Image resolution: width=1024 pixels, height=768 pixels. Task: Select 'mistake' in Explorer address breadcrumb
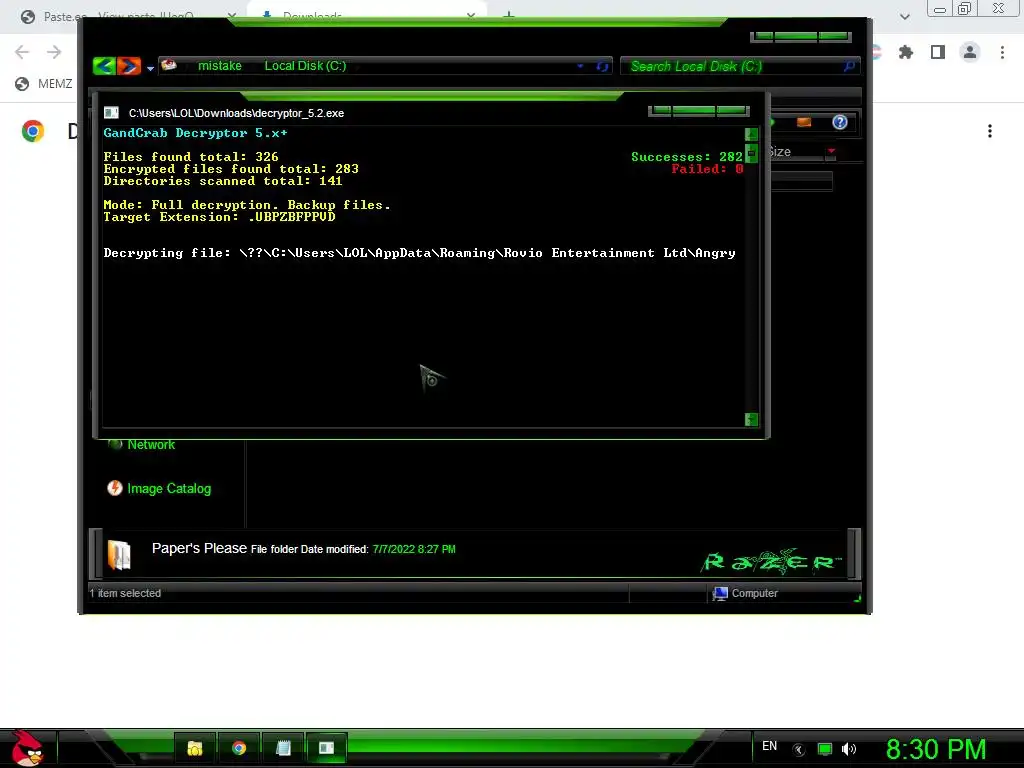point(219,66)
